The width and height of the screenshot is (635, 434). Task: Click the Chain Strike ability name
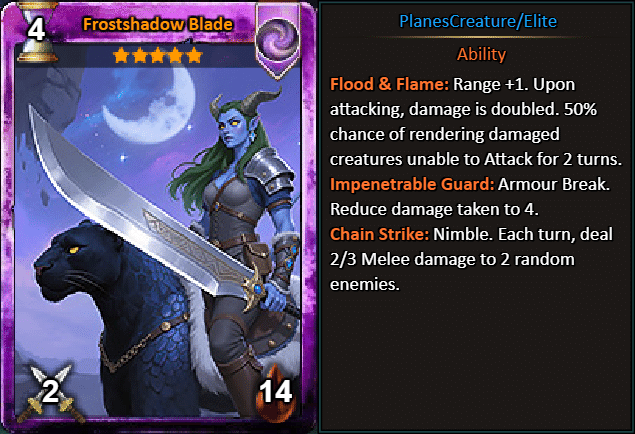379,234
